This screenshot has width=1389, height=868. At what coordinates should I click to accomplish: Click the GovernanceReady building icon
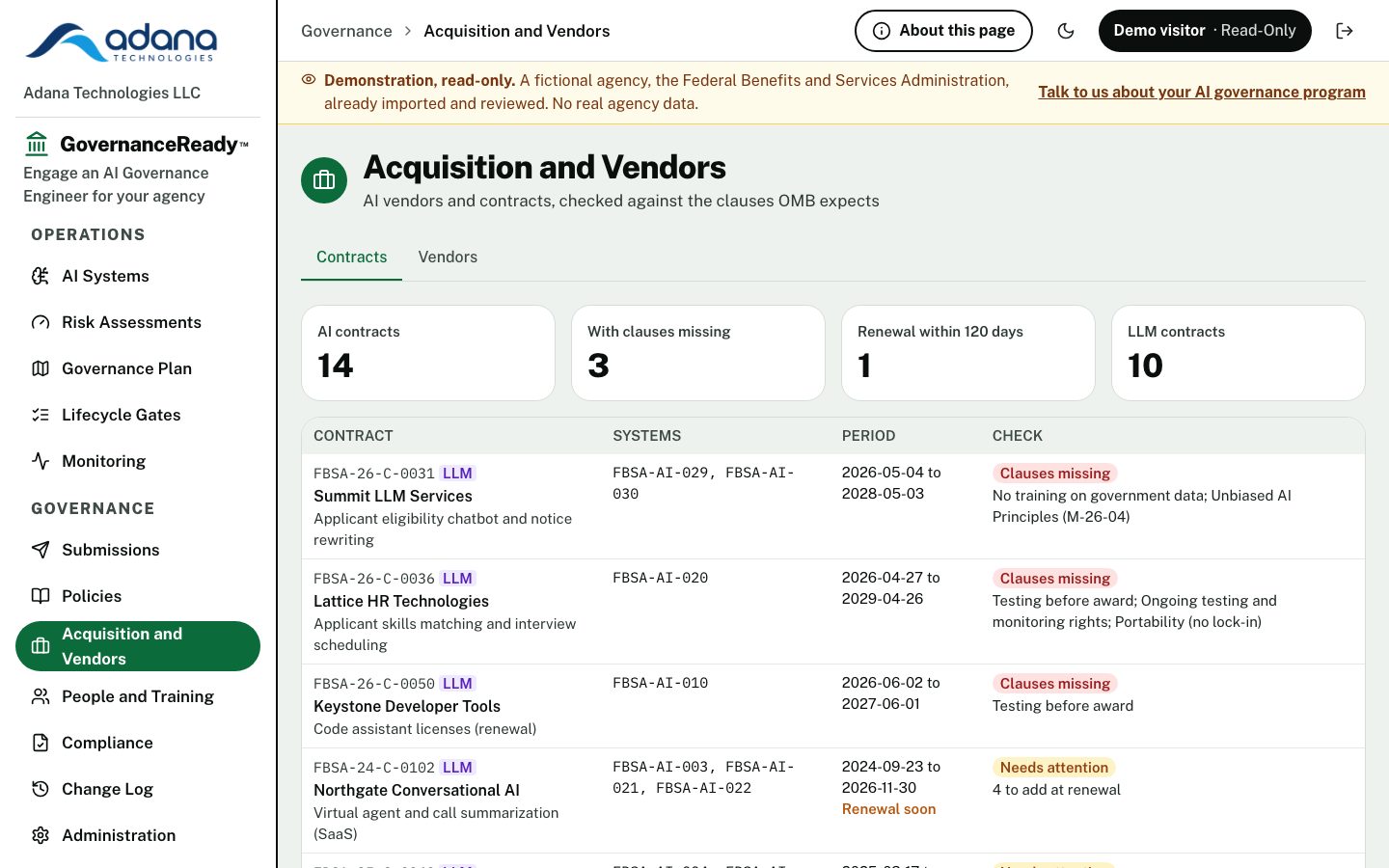pos(37,144)
